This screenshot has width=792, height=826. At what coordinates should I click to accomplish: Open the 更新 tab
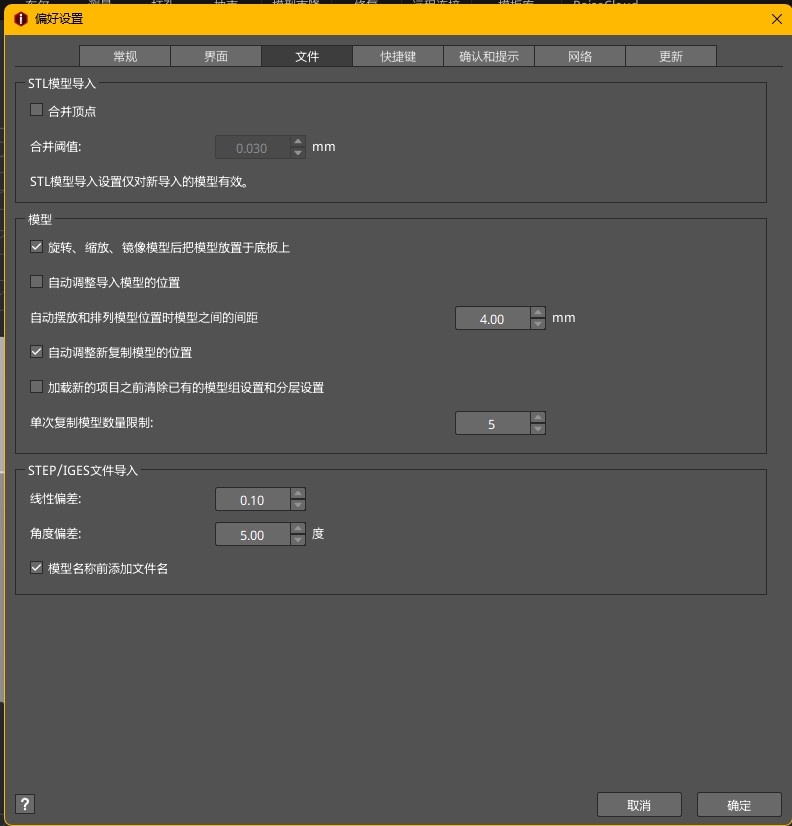[671, 56]
